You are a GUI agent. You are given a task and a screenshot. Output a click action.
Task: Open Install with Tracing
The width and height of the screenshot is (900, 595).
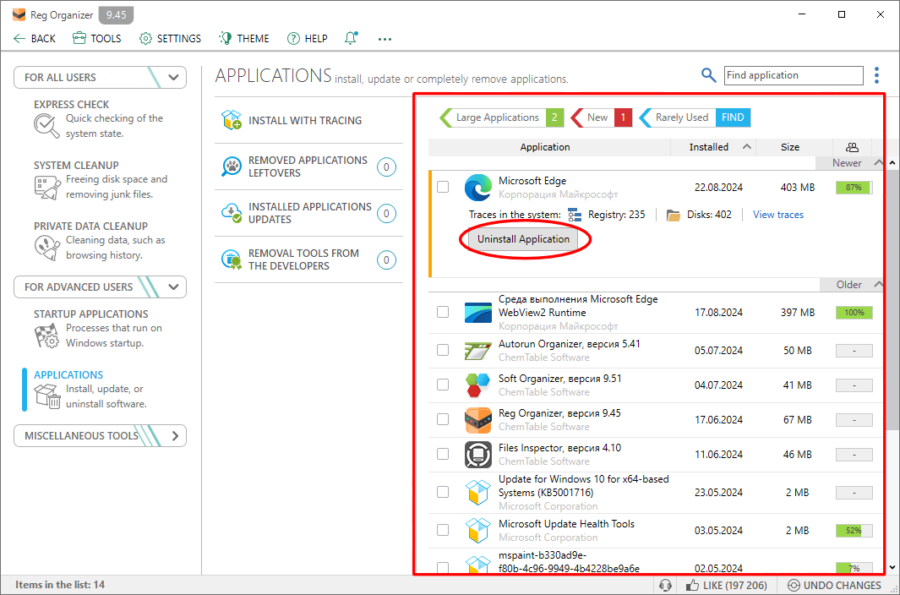click(x=309, y=120)
